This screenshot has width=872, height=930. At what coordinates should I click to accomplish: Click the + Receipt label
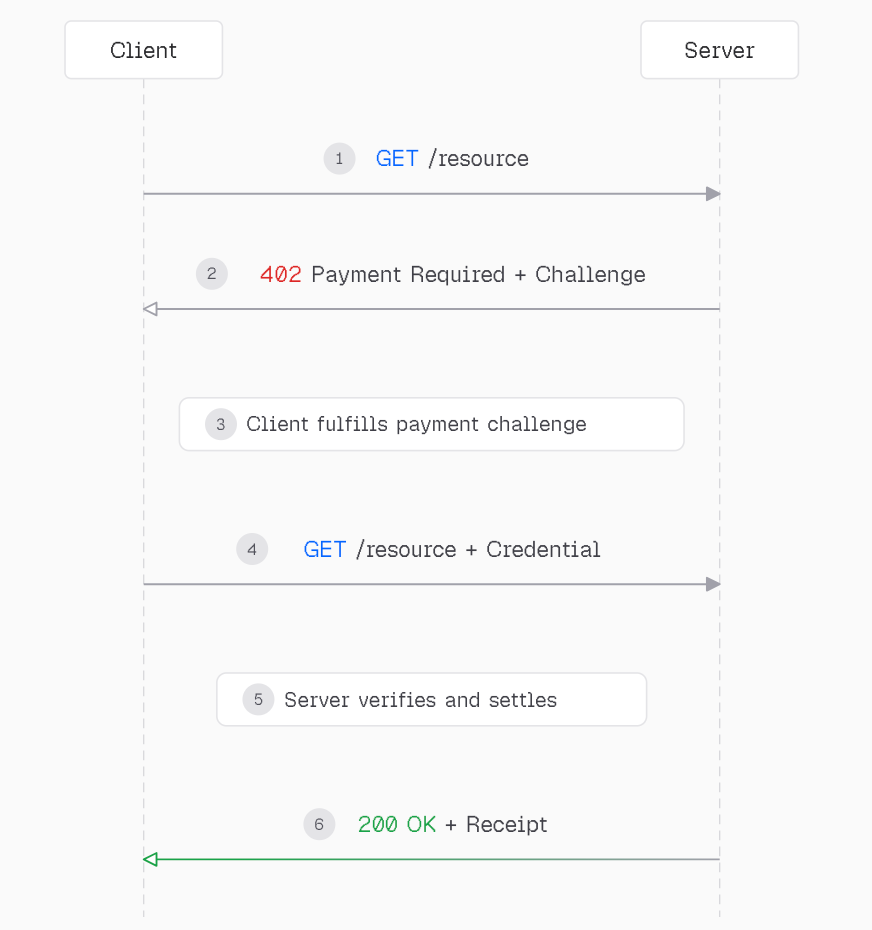[x=496, y=824]
